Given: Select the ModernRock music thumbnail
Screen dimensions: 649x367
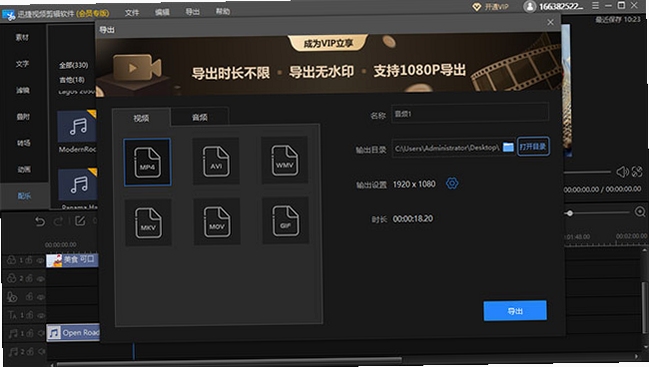Looking at the screenshot, I should pos(77,127).
